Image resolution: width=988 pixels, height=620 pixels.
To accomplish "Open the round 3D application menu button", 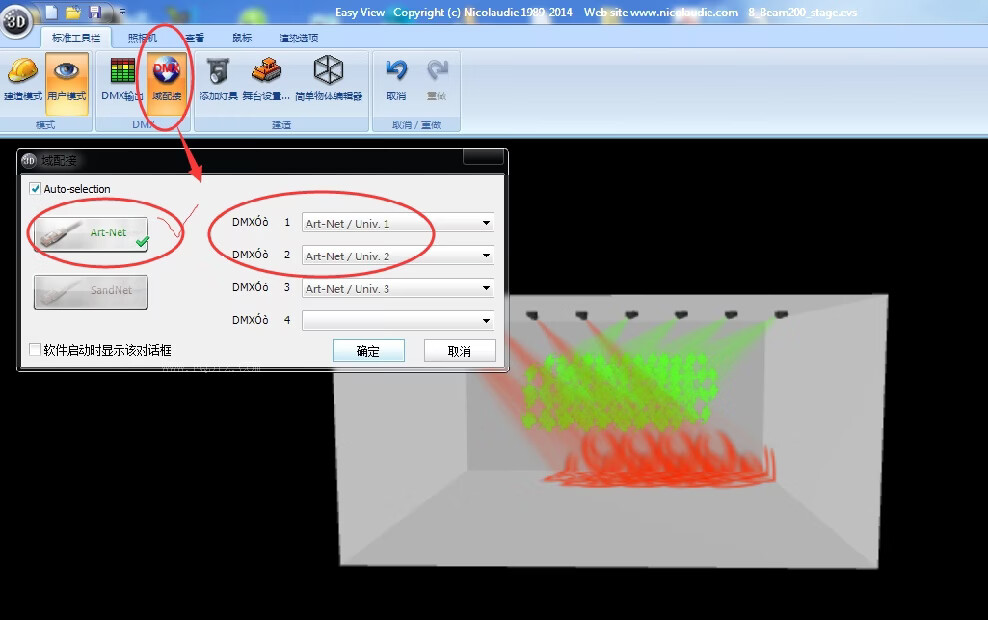I will pos(16,21).
